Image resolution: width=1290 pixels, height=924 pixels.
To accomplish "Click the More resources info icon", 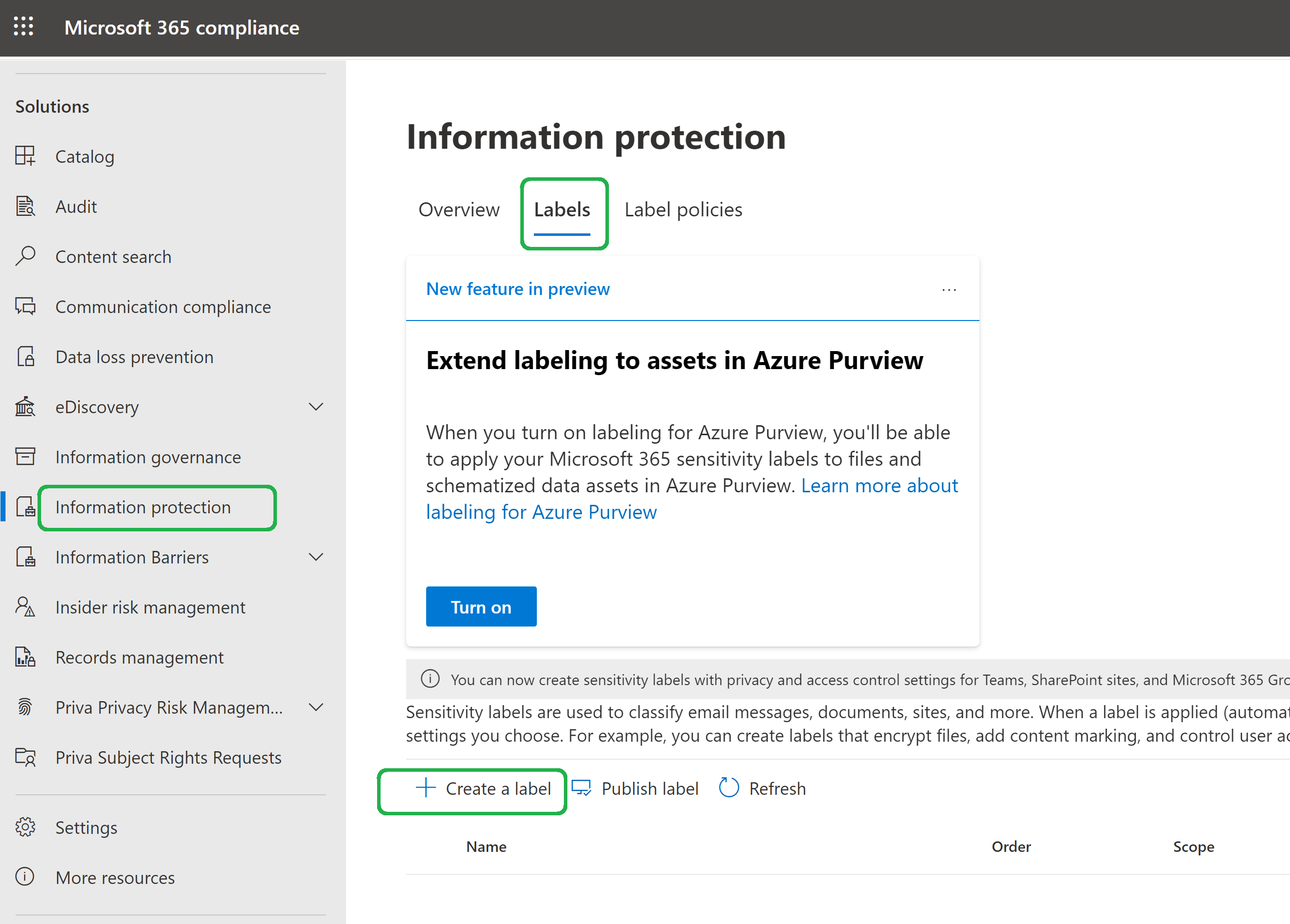I will click(x=25, y=877).
